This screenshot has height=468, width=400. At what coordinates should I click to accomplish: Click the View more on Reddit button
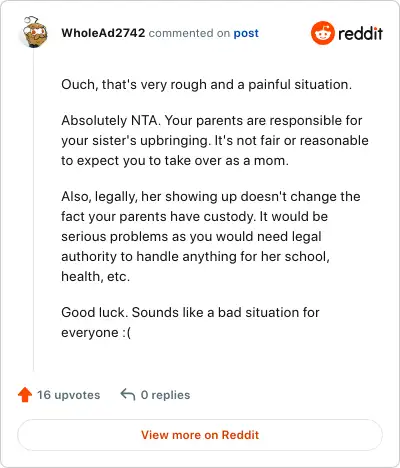[200, 435]
